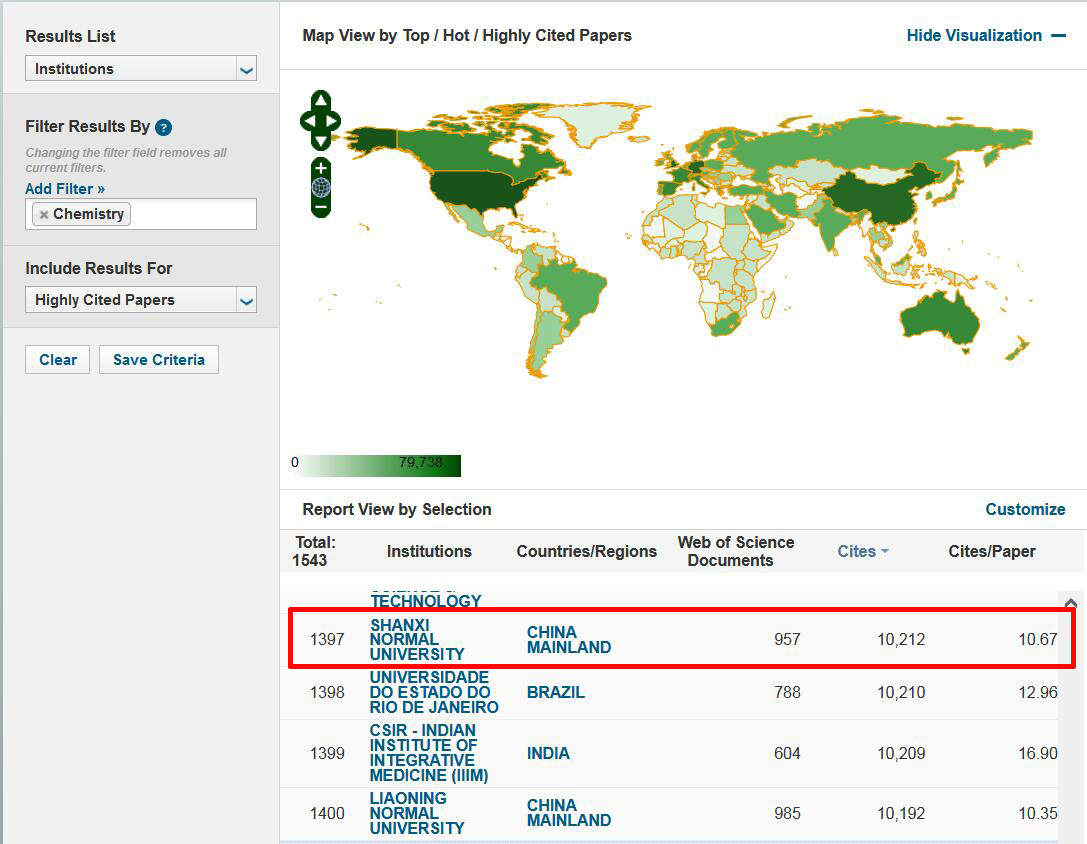The height and width of the screenshot is (844, 1087).
Task: Zoom out of the map with minus
Action: click(x=320, y=207)
